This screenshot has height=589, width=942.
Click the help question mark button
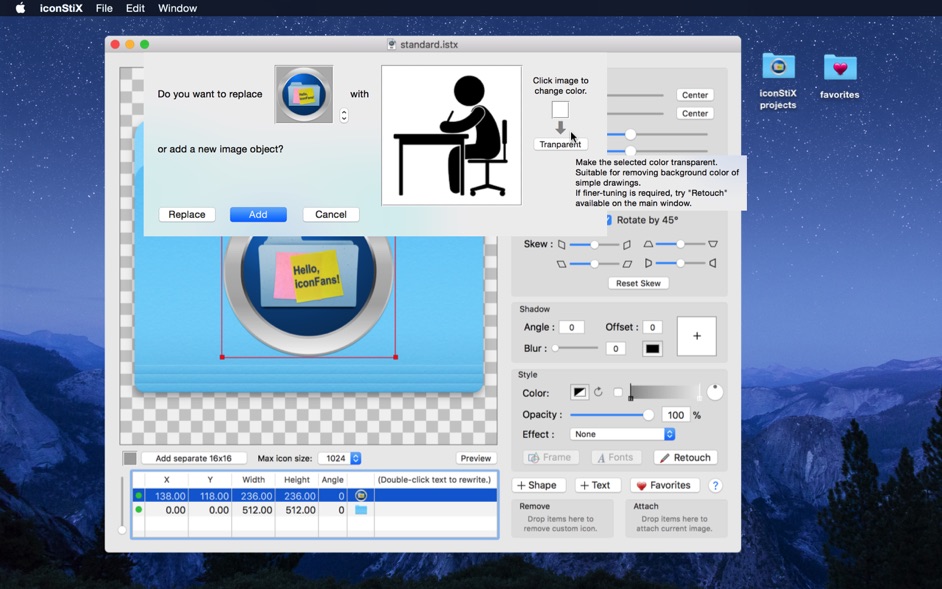pyautogui.click(x=715, y=485)
